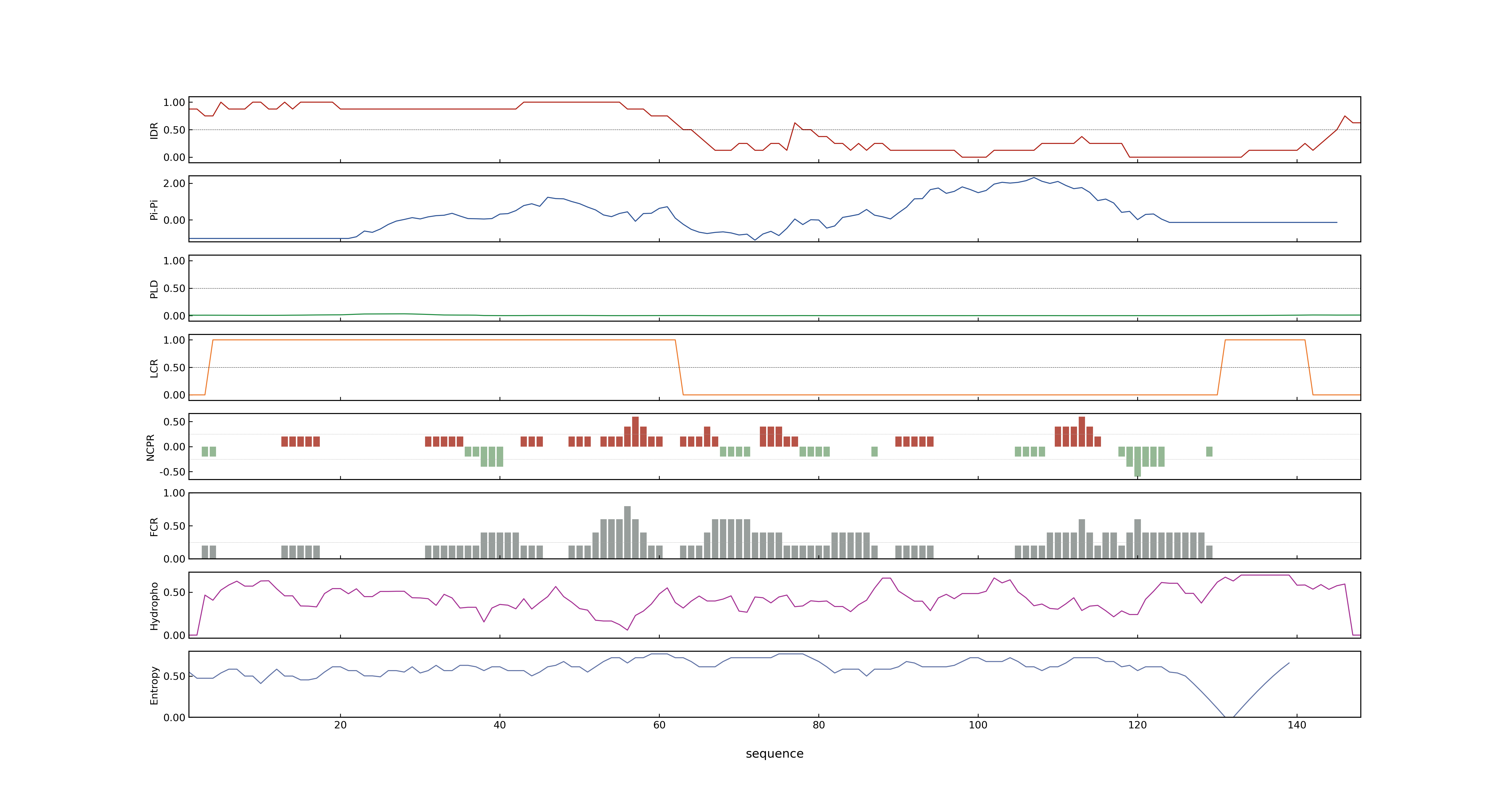Viewport: 1512px width, 806px height.
Task: Click the 0.50 tick of LCR panel
Action: click(174, 368)
